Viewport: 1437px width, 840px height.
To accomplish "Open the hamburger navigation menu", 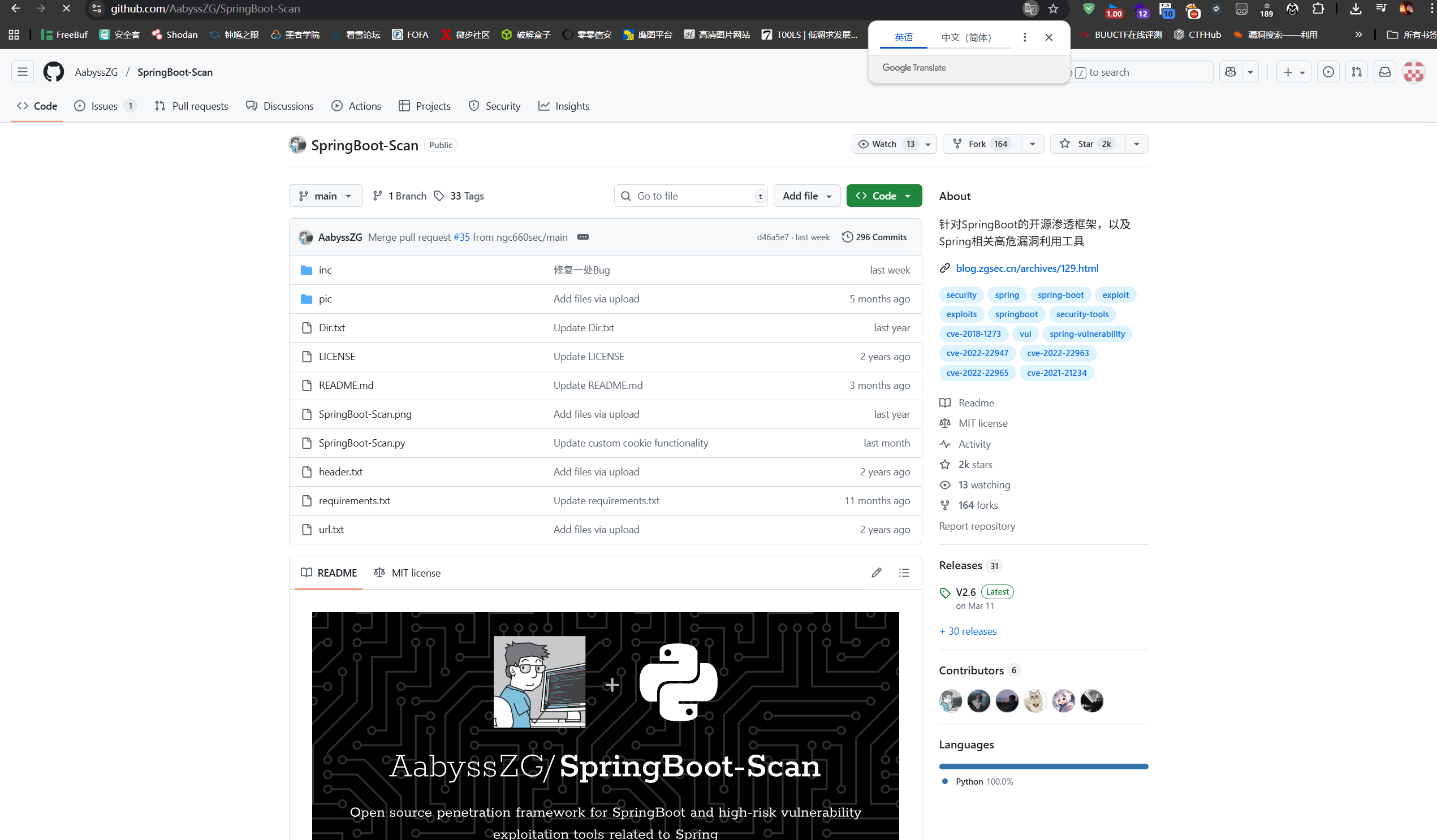I will point(22,72).
